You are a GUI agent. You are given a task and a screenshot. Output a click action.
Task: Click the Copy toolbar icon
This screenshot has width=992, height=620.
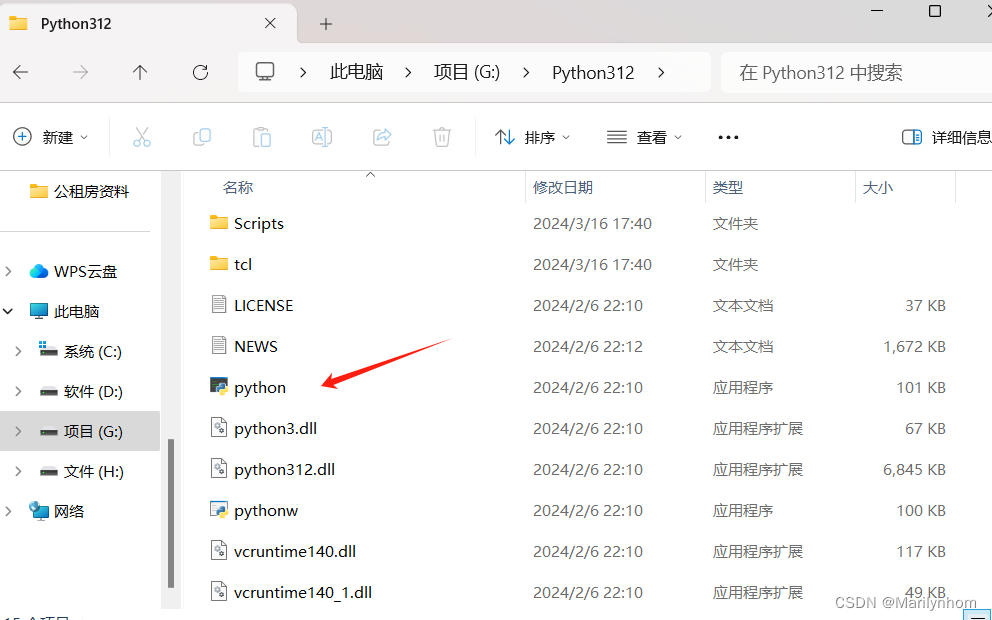pyautogui.click(x=202, y=137)
